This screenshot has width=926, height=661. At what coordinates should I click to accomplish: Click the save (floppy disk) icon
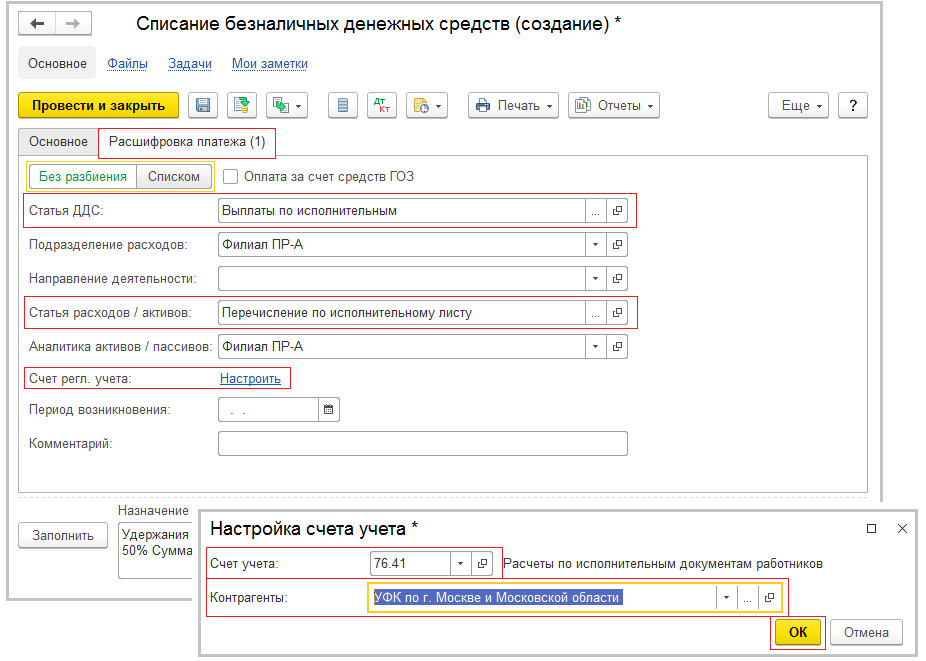[x=203, y=105]
